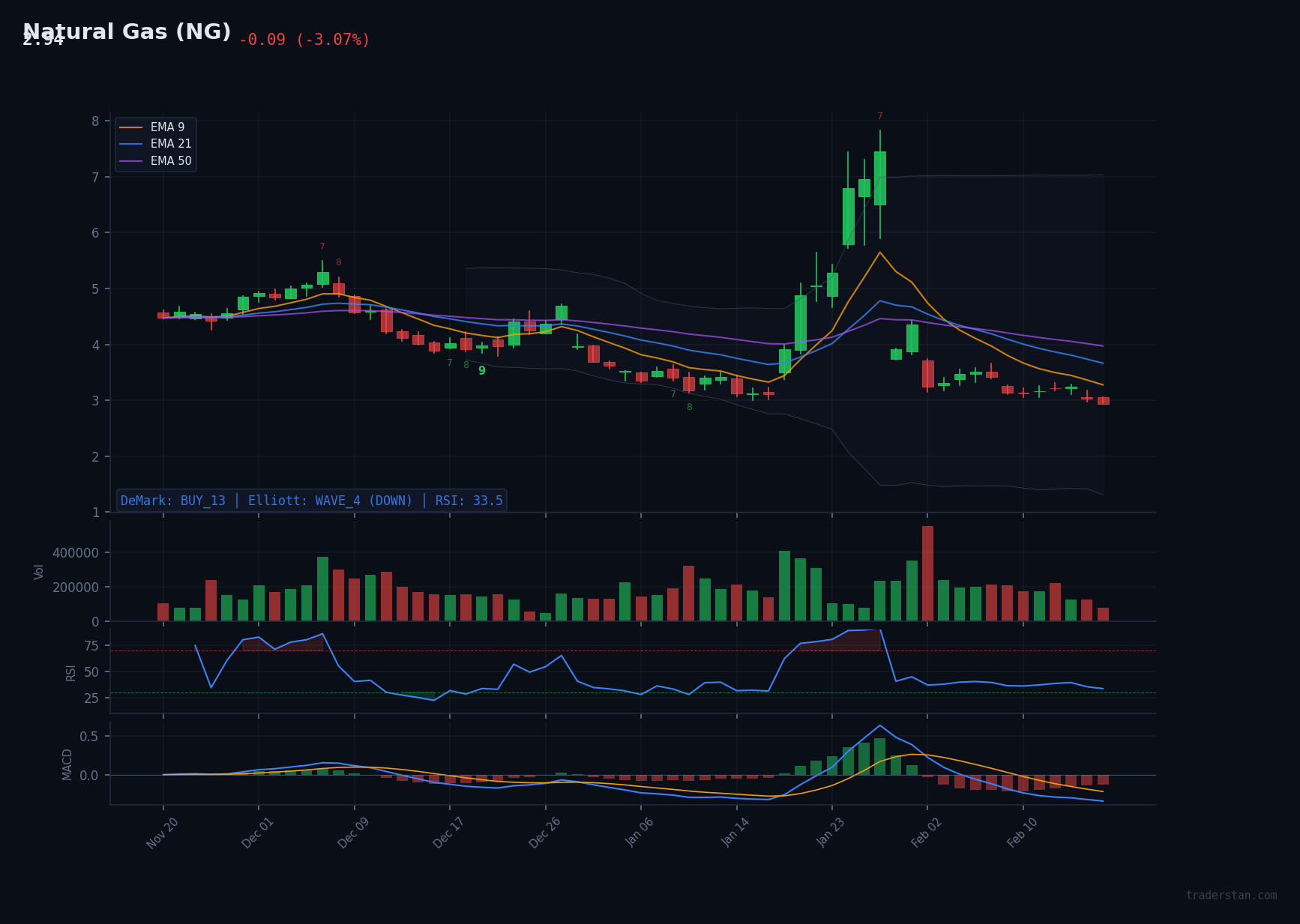This screenshot has height=924, width=1300.
Task: Expand the legend box in chart corner
Action: coord(154,143)
